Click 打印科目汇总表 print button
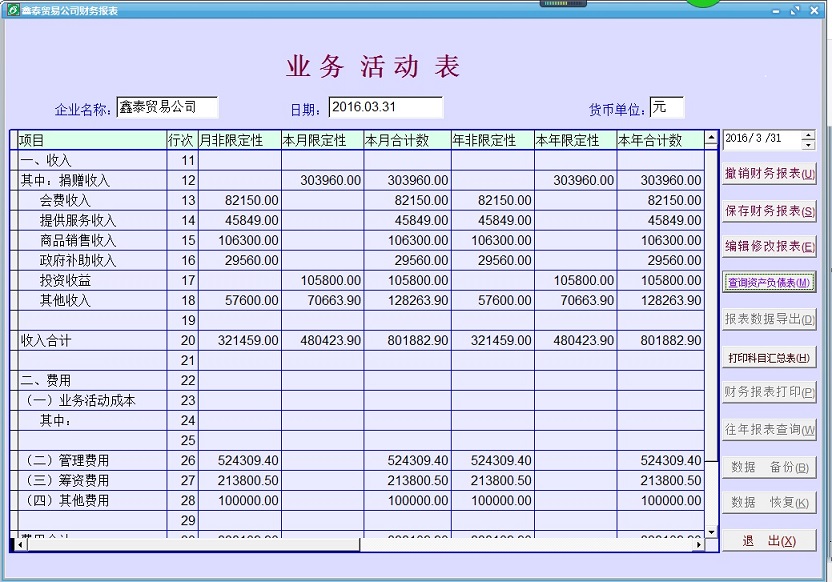Screen dimensions: 832x582 [769, 357]
